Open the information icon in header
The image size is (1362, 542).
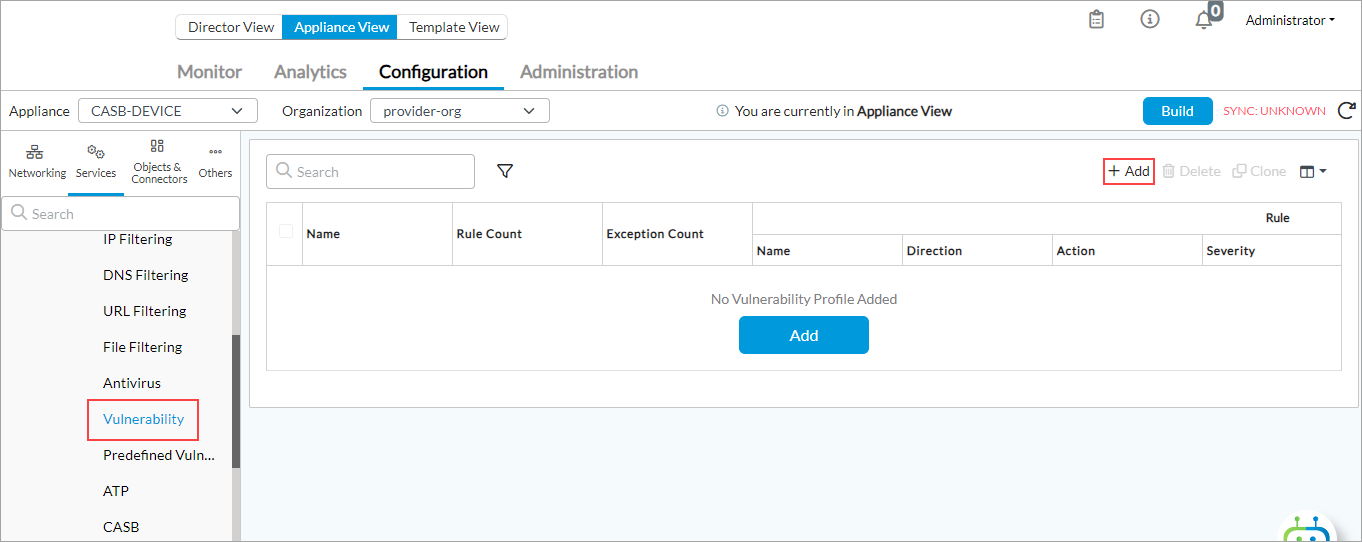[1150, 20]
